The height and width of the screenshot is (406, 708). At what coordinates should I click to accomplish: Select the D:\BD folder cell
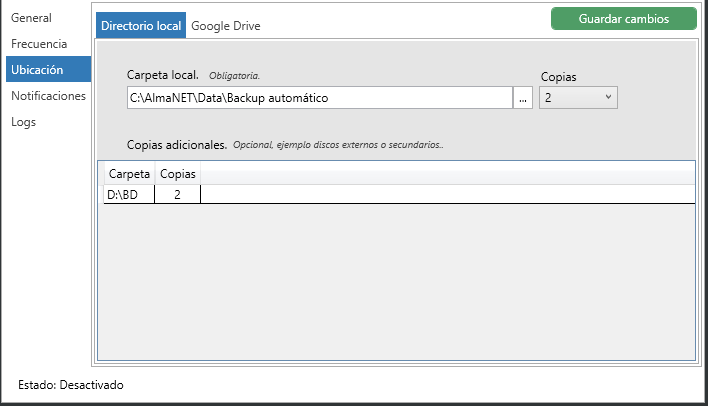[129, 195]
